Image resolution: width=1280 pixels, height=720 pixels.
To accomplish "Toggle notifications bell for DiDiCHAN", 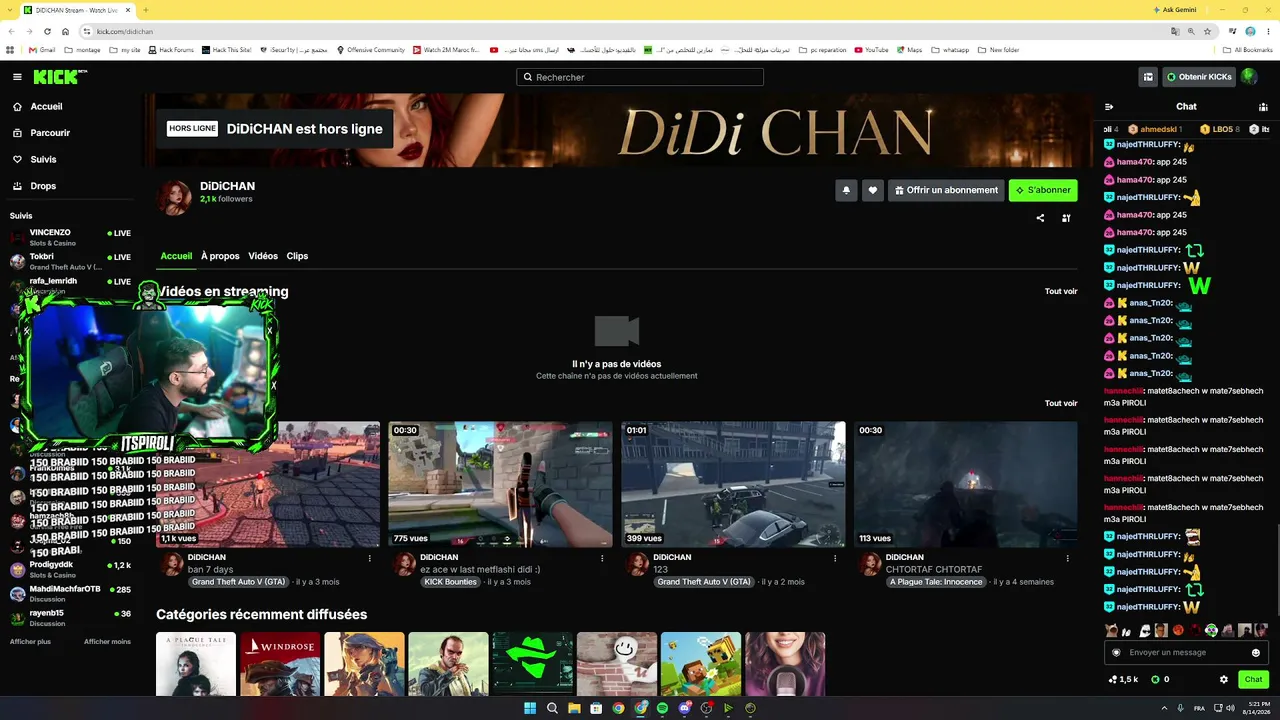I will [x=846, y=190].
